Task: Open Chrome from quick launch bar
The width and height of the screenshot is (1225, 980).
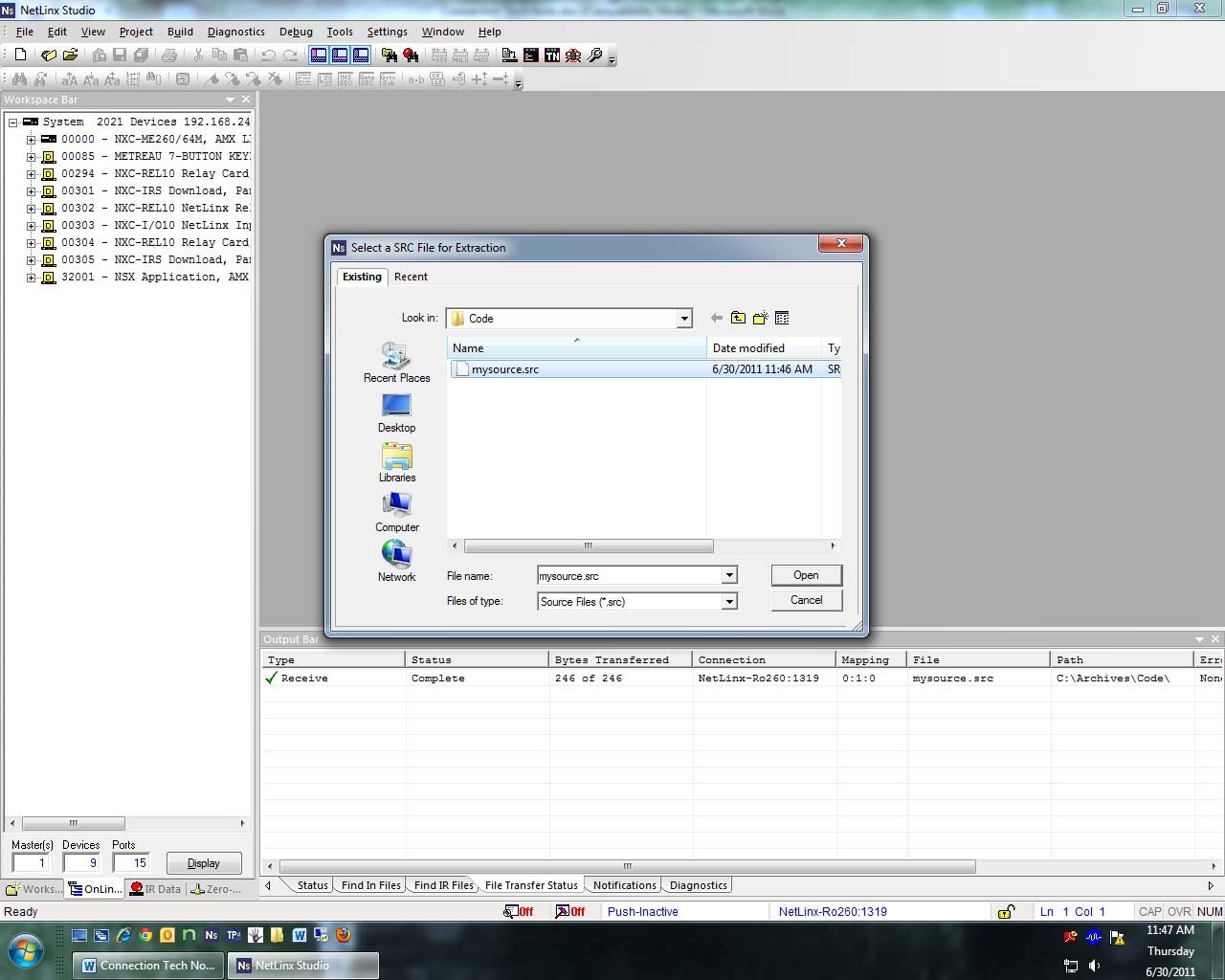Action: 145,935
